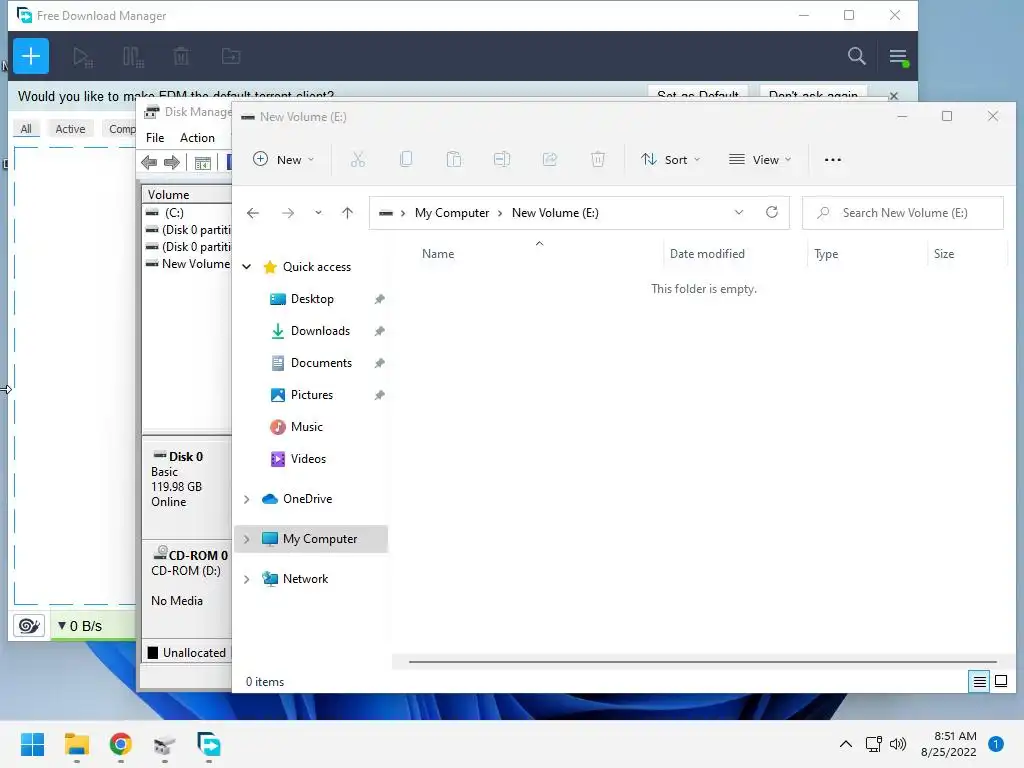Switch to details view layout icon
This screenshot has height=768, width=1024.
coord(979,682)
